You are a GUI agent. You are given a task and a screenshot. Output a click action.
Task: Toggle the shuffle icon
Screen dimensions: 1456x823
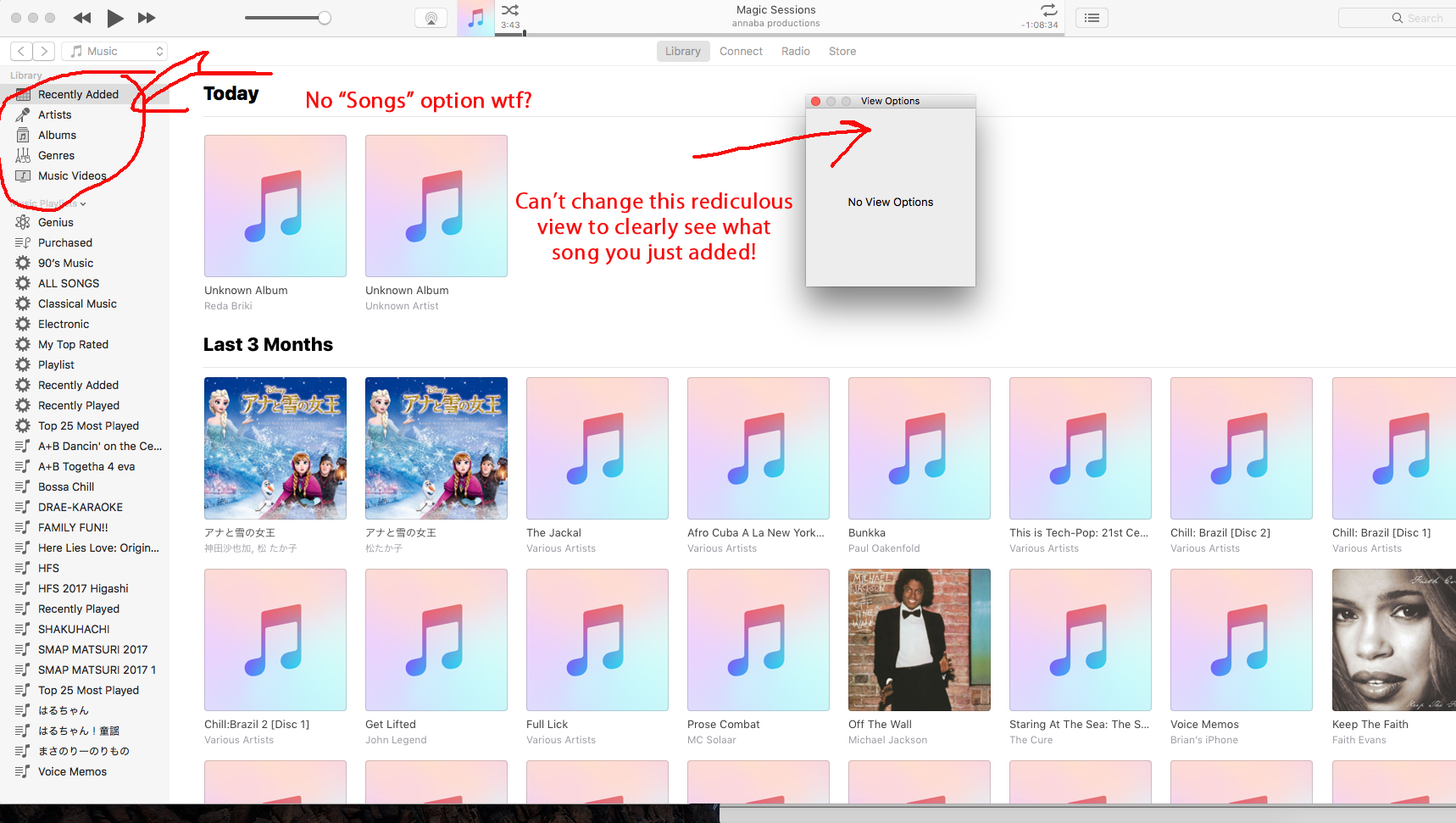pyautogui.click(x=510, y=10)
